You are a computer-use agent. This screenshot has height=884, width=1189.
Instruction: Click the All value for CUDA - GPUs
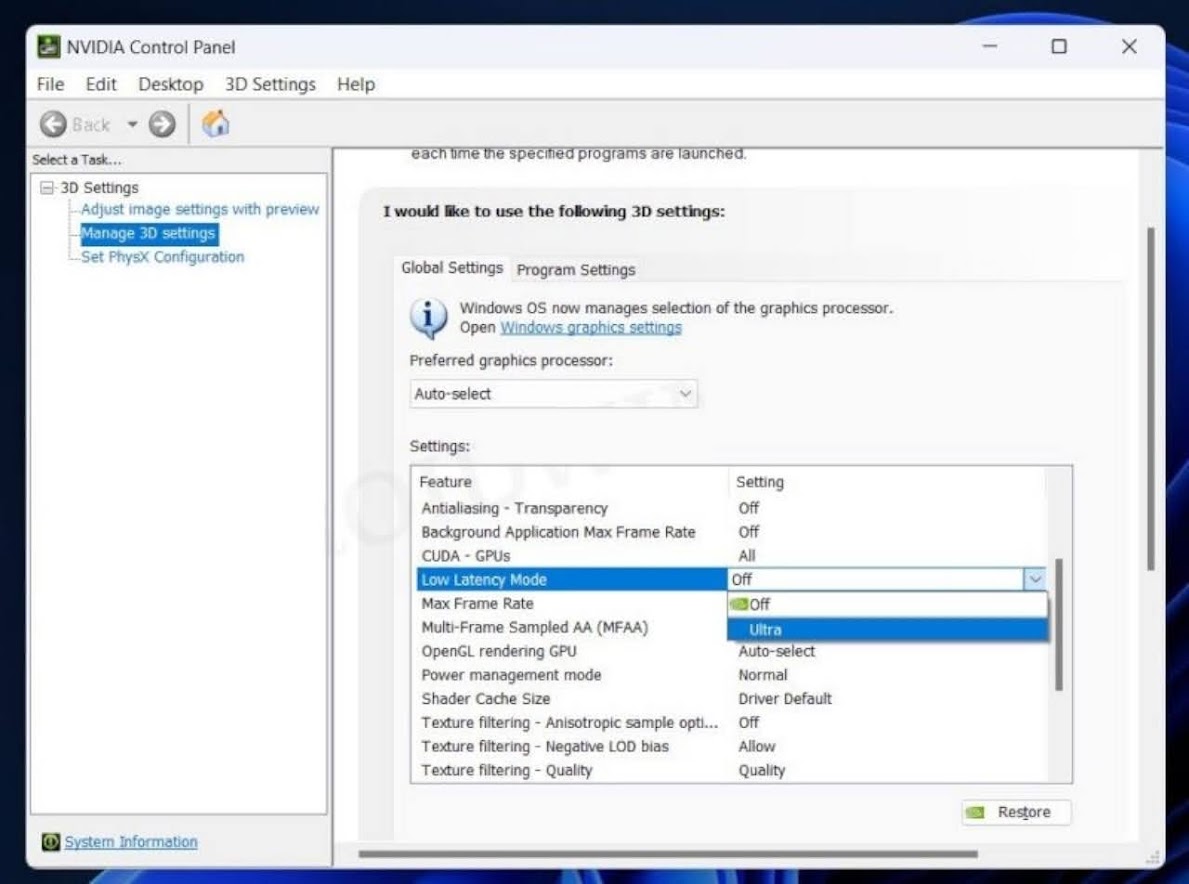tap(747, 556)
